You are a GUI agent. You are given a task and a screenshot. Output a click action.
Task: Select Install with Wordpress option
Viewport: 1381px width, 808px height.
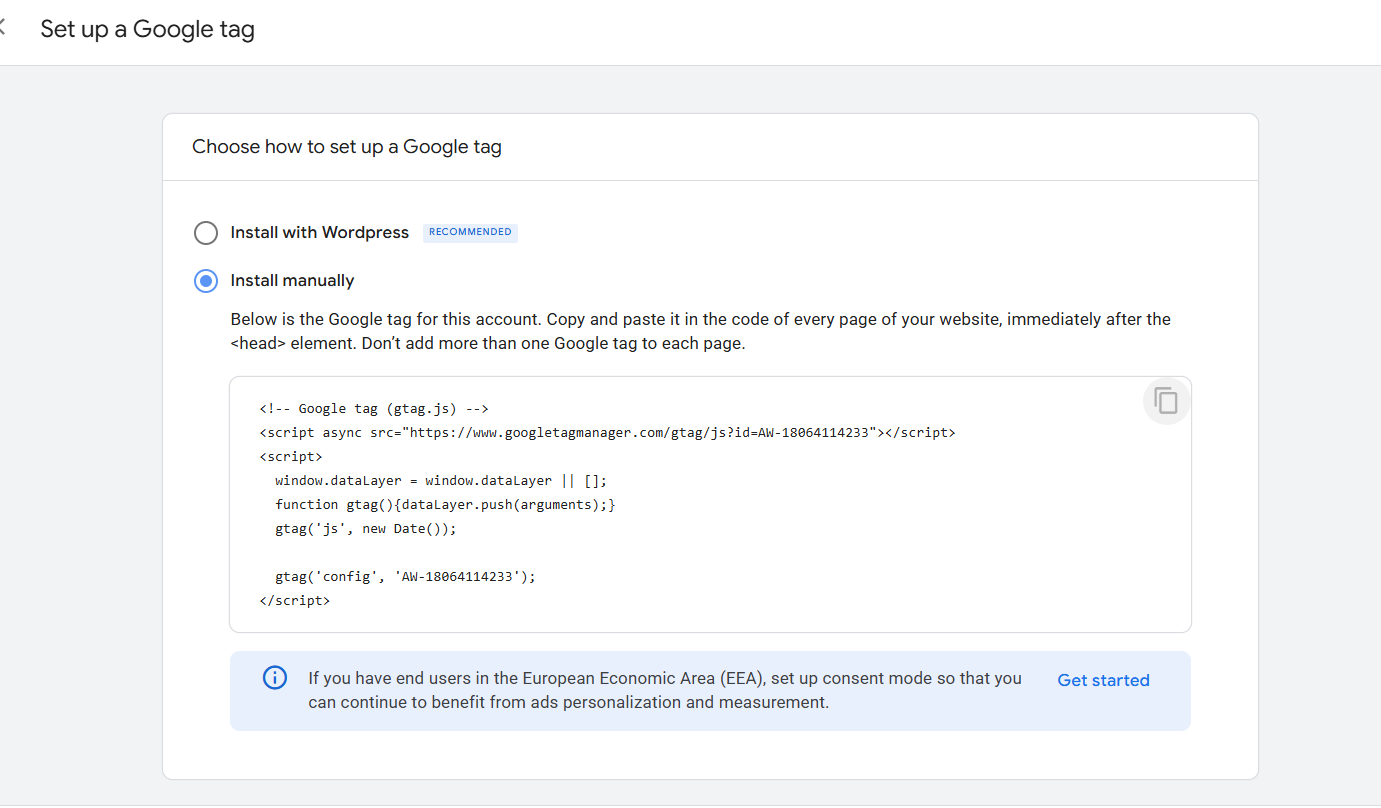point(205,233)
